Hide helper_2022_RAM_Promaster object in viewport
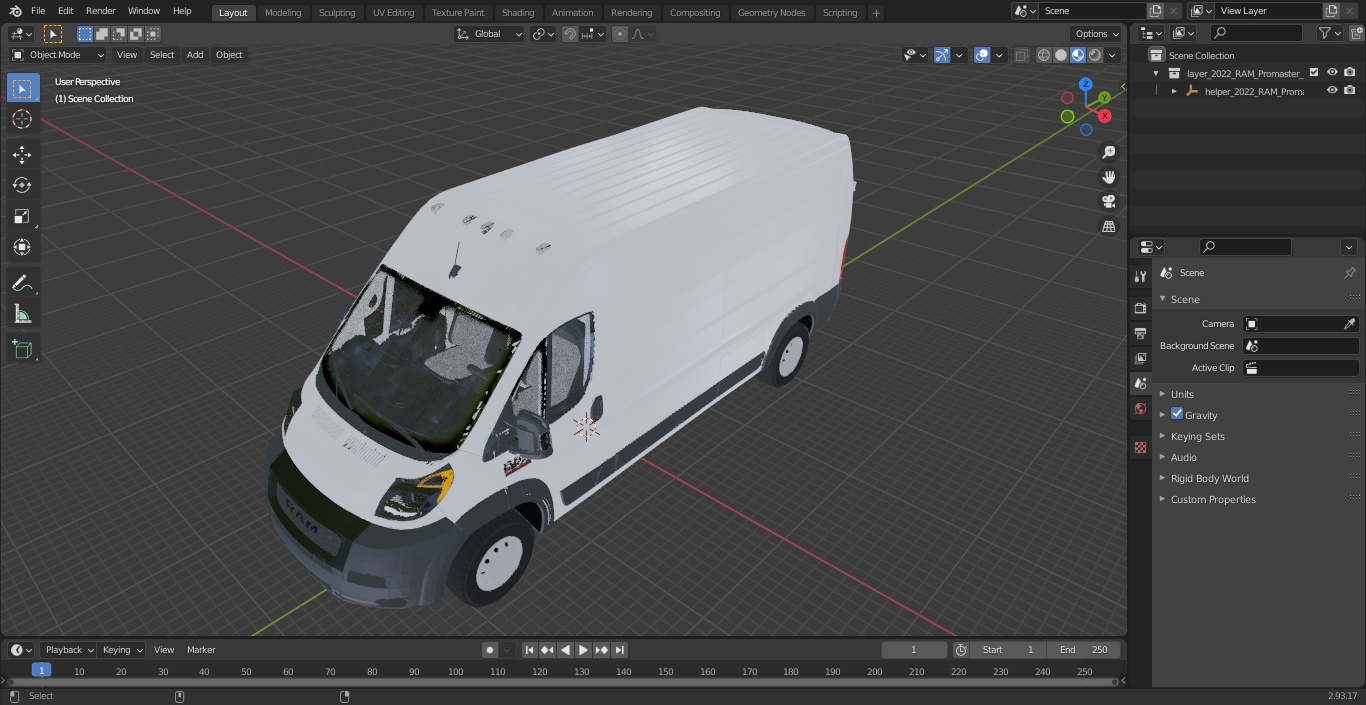This screenshot has width=1366, height=705. (1332, 90)
